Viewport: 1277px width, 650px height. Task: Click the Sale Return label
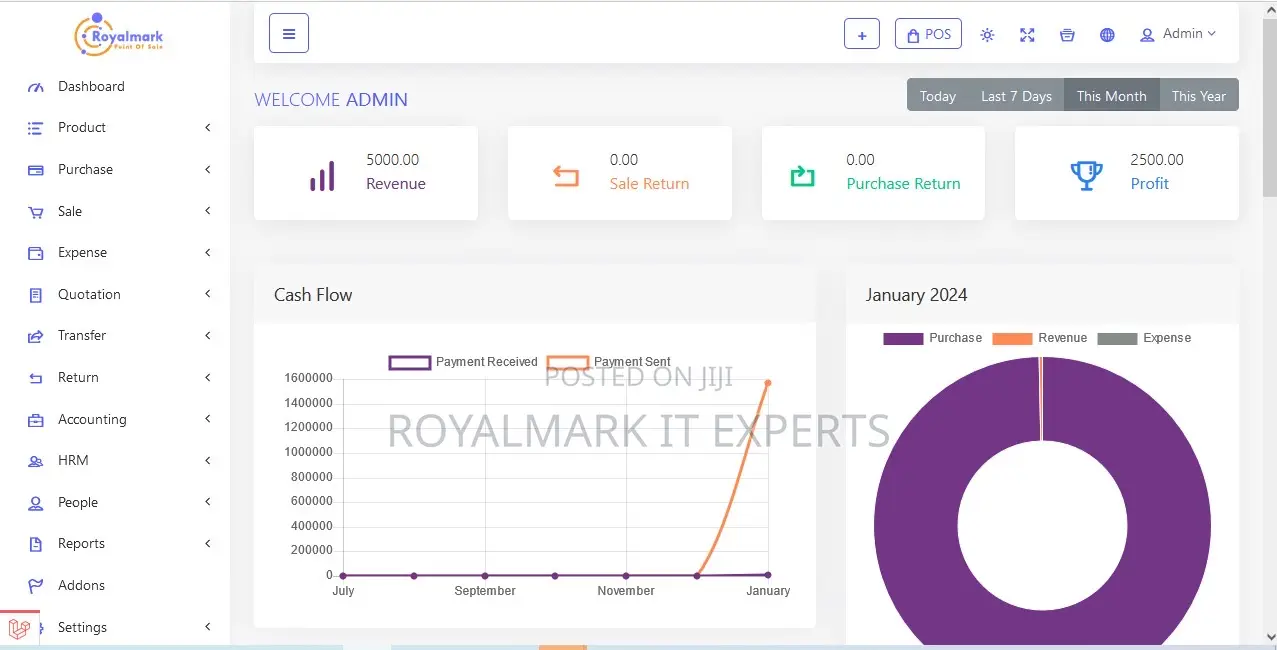click(649, 184)
